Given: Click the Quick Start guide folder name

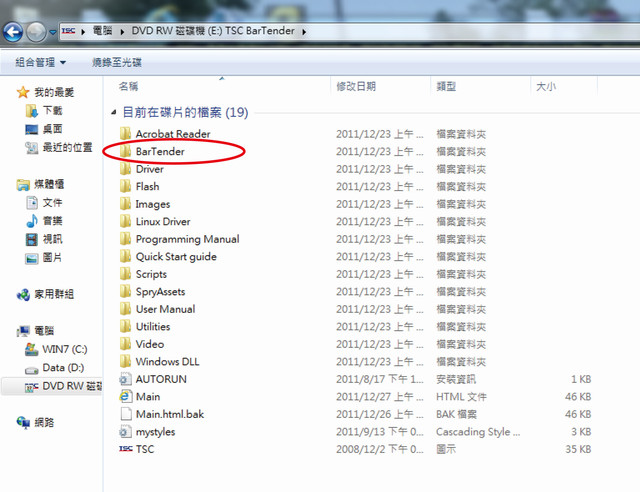Looking at the screenshot, I should 176,257.
